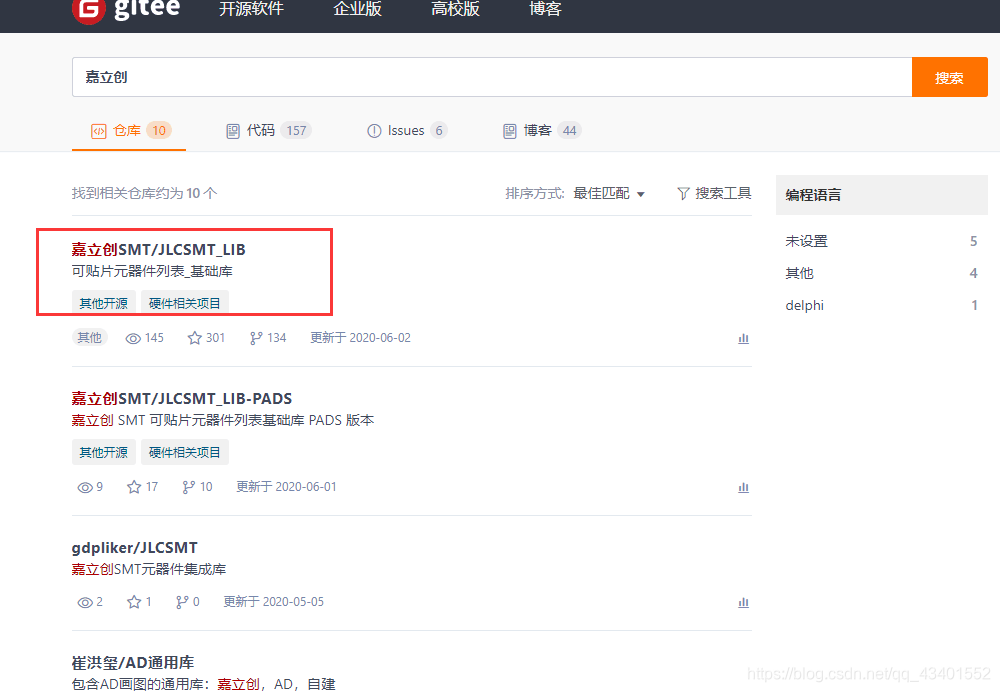Click 其他开源 tag under JLCSMT_LIB
Screen dimensions: 1000x692
pyautogui.click(x=103, y=303)
